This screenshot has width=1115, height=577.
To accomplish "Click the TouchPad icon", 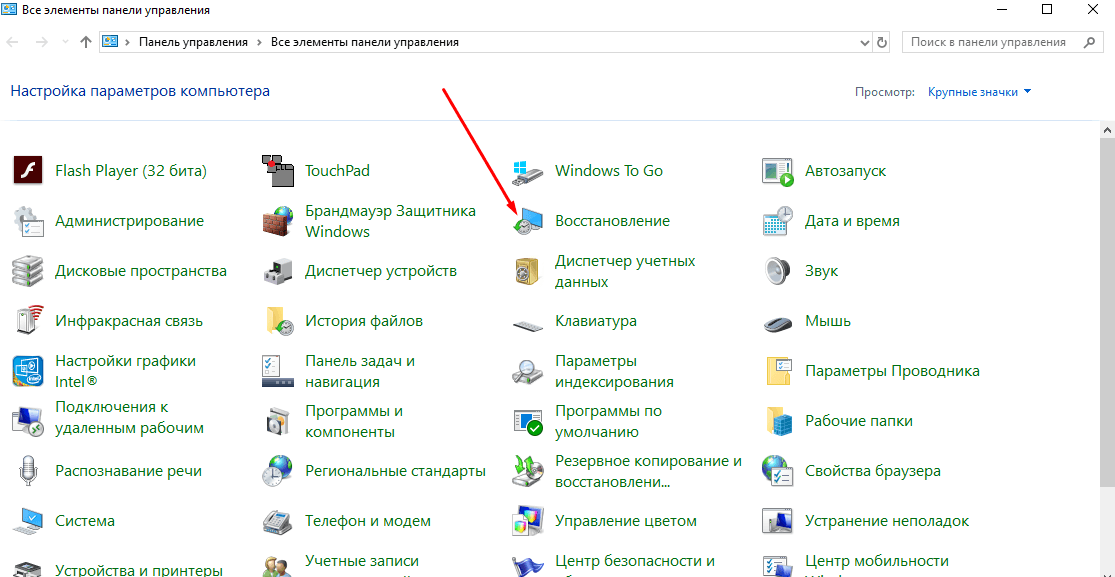I will [278, 171].
